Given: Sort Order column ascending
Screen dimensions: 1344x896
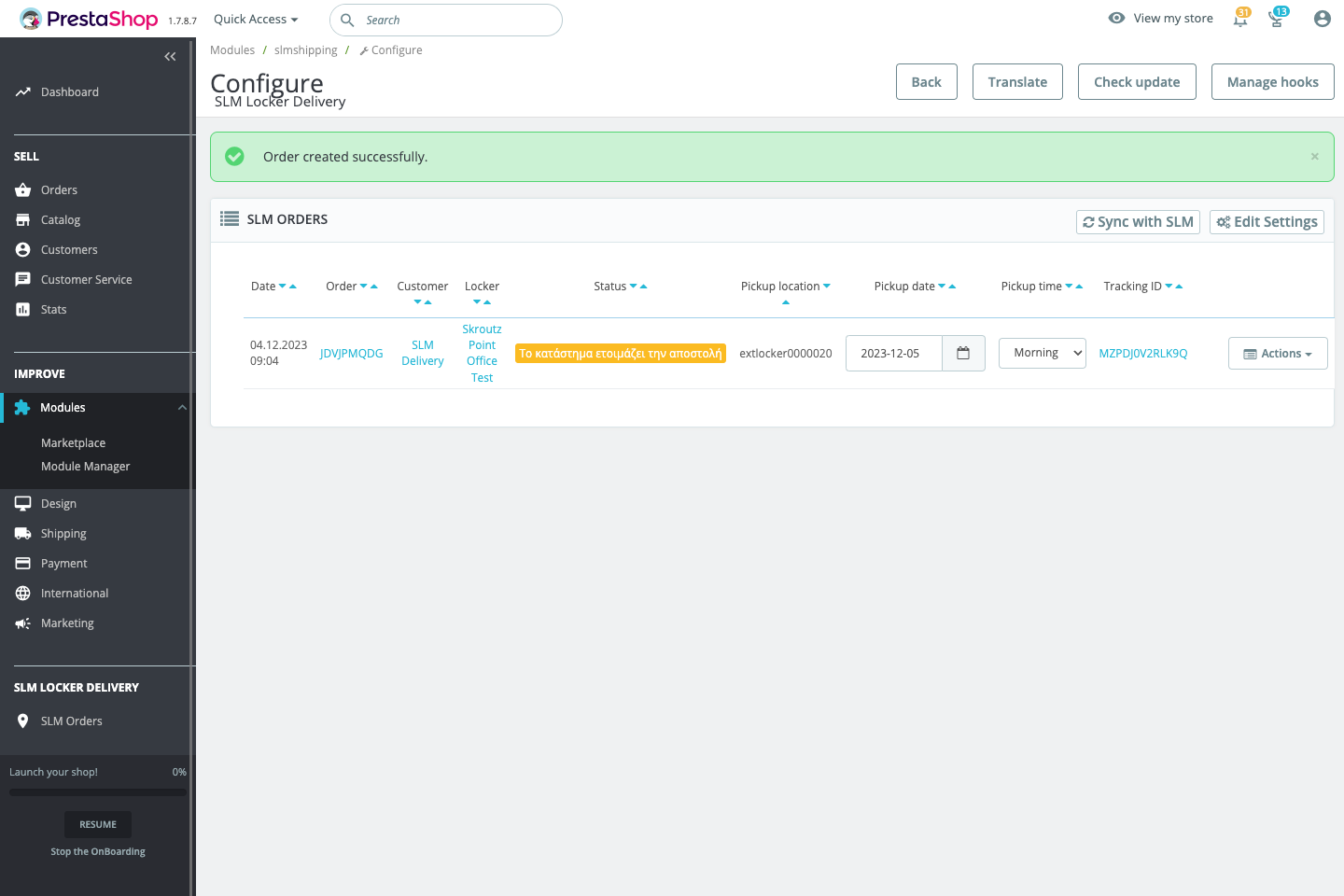Looking at the screenshot, I should pos(374,287).
